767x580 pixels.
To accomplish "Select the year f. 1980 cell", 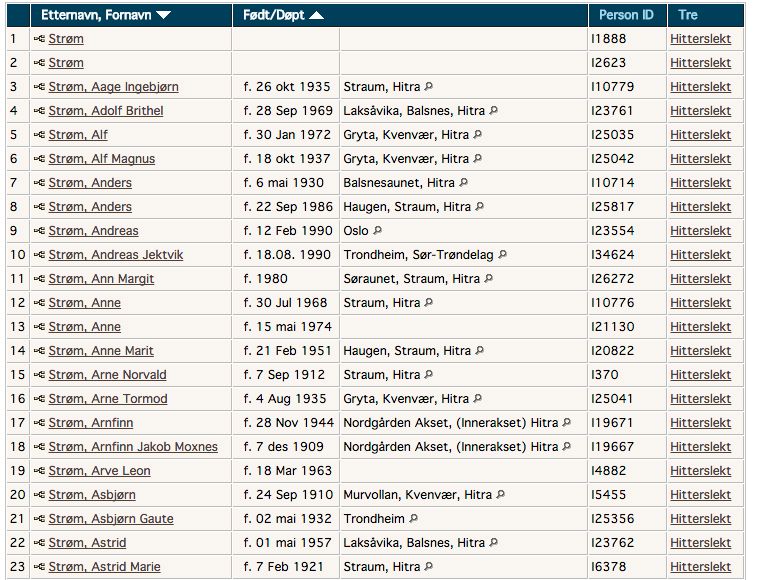I will point(266,278).
